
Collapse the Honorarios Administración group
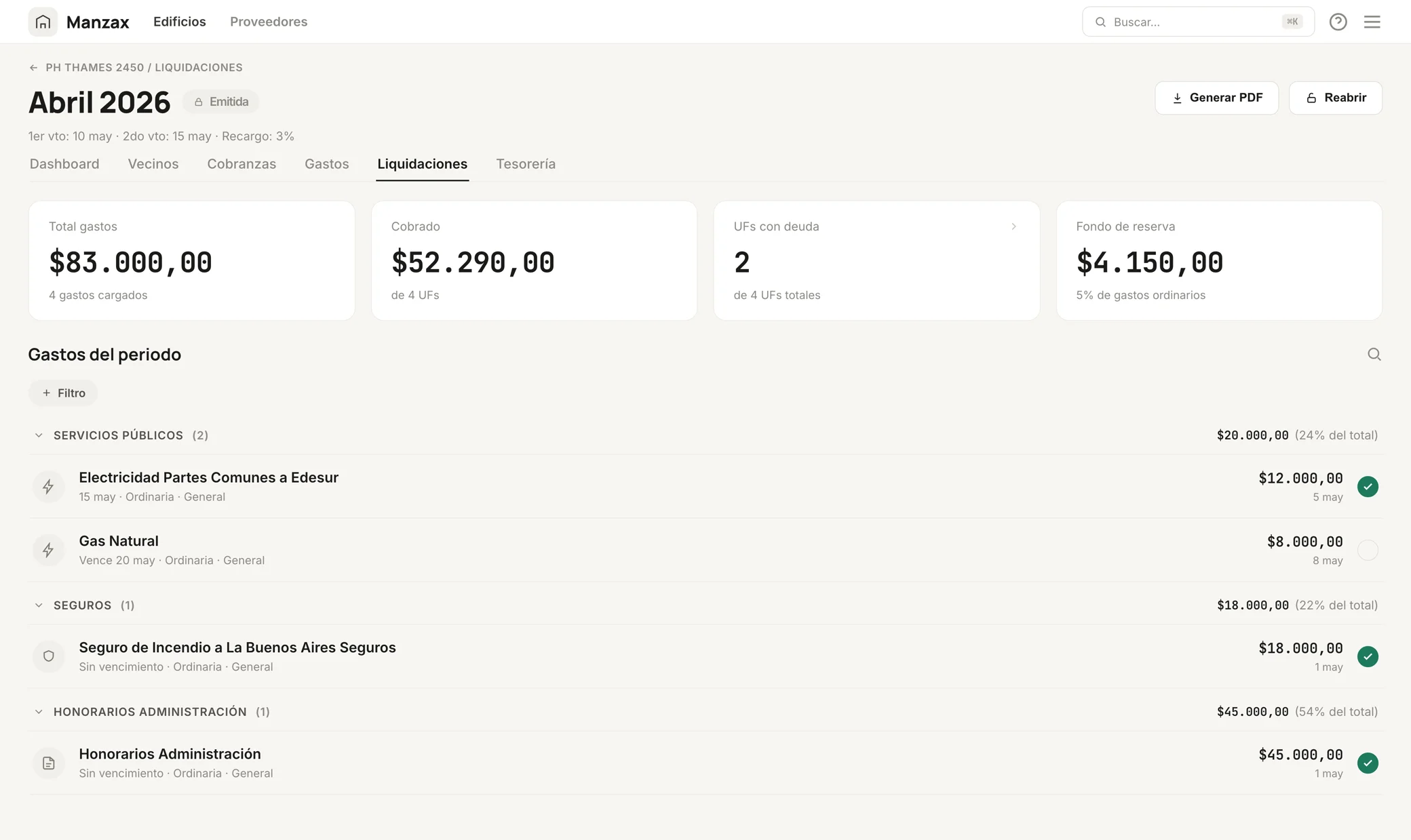[39, 712]
